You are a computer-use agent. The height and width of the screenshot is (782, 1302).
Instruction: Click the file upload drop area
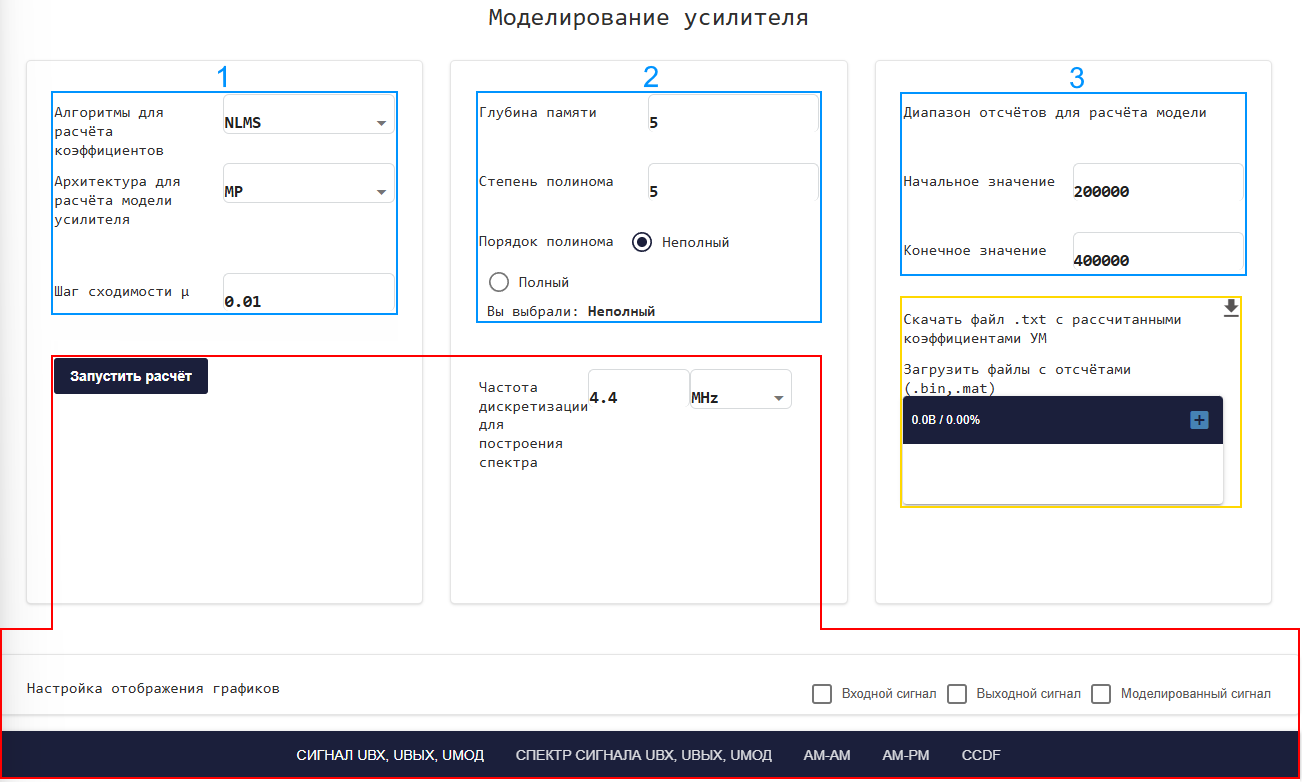click(x=1063, y=474)
